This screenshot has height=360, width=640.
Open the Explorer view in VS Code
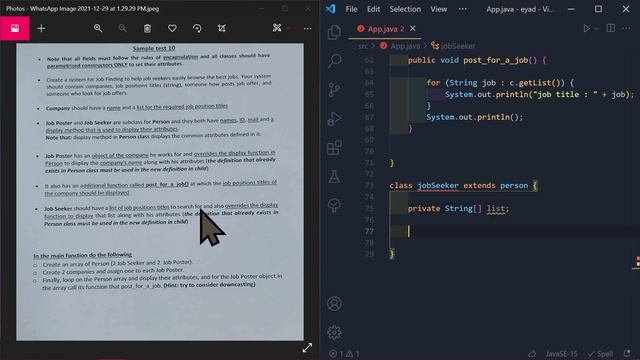click(334, 32)
